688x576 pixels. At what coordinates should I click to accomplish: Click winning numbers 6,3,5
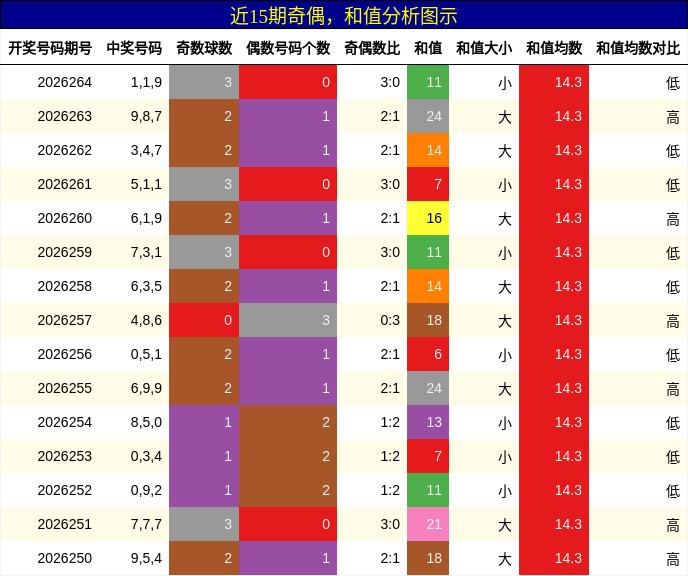tap(146, 286)
